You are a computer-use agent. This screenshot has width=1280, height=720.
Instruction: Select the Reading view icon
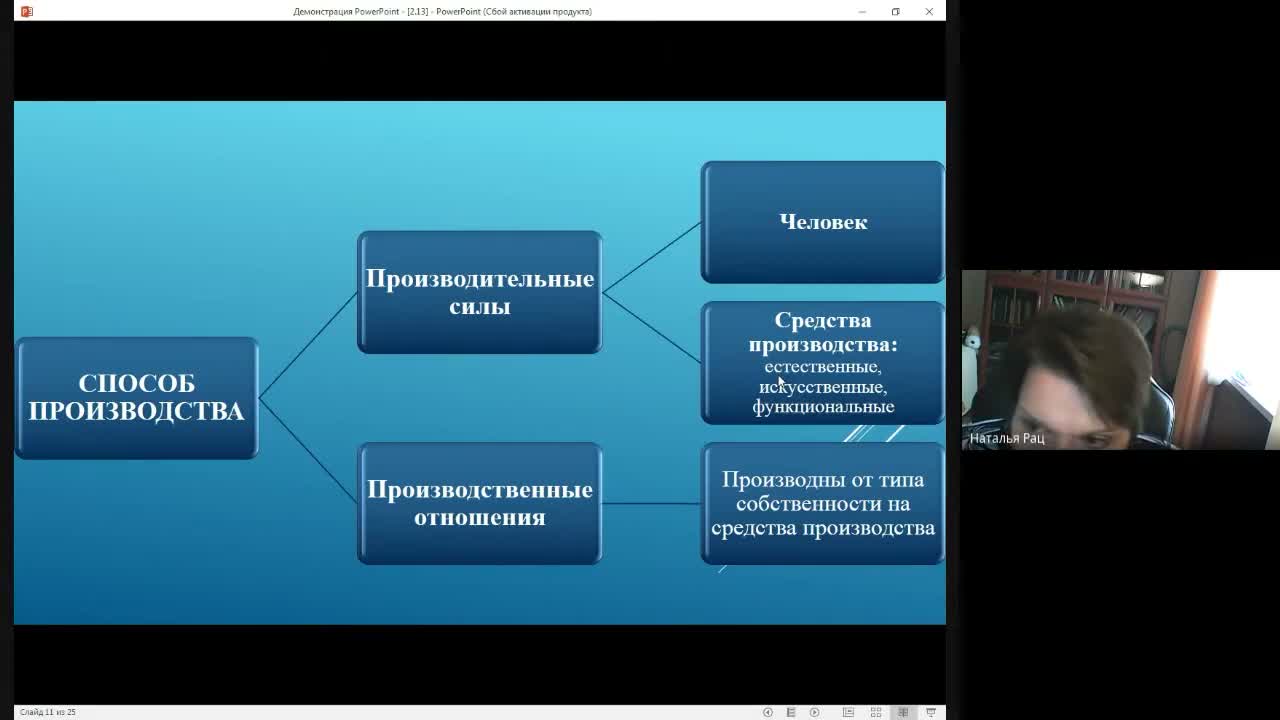(x=903, y=712)
